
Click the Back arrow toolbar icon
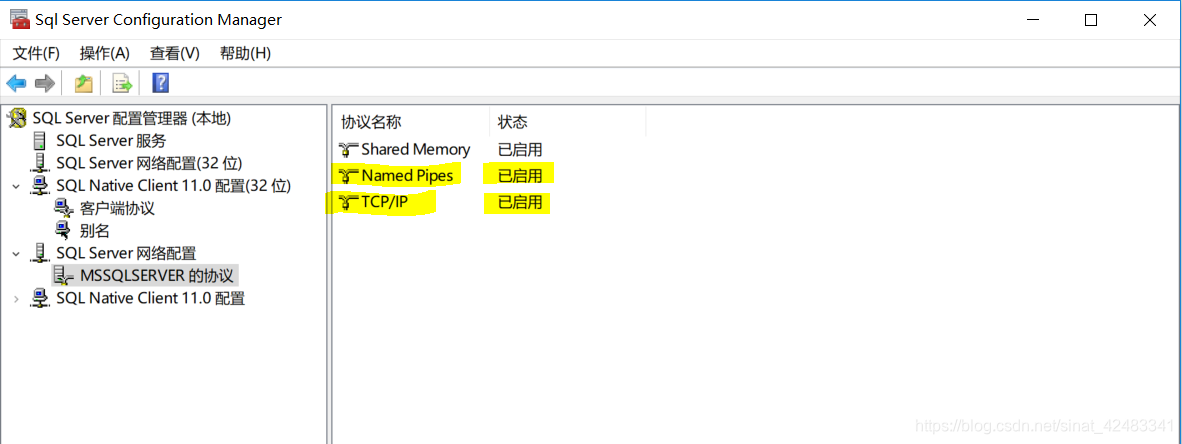(x=16, y=83)
